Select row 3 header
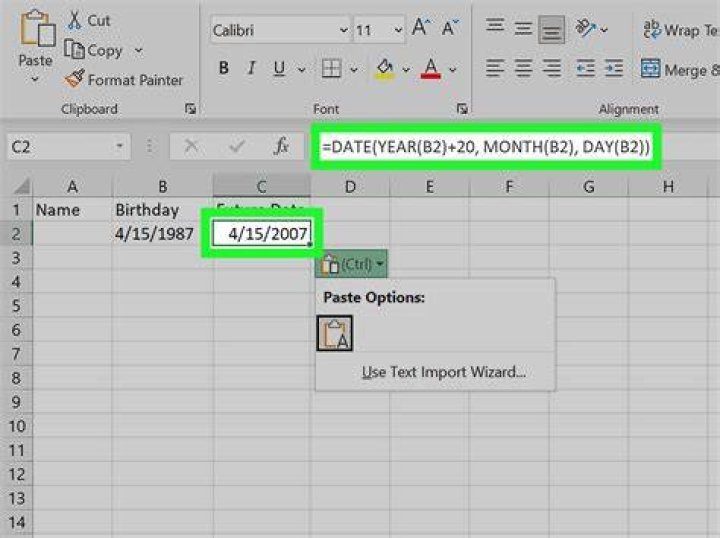Screen dimensions: 720x538 click(16, 258)
